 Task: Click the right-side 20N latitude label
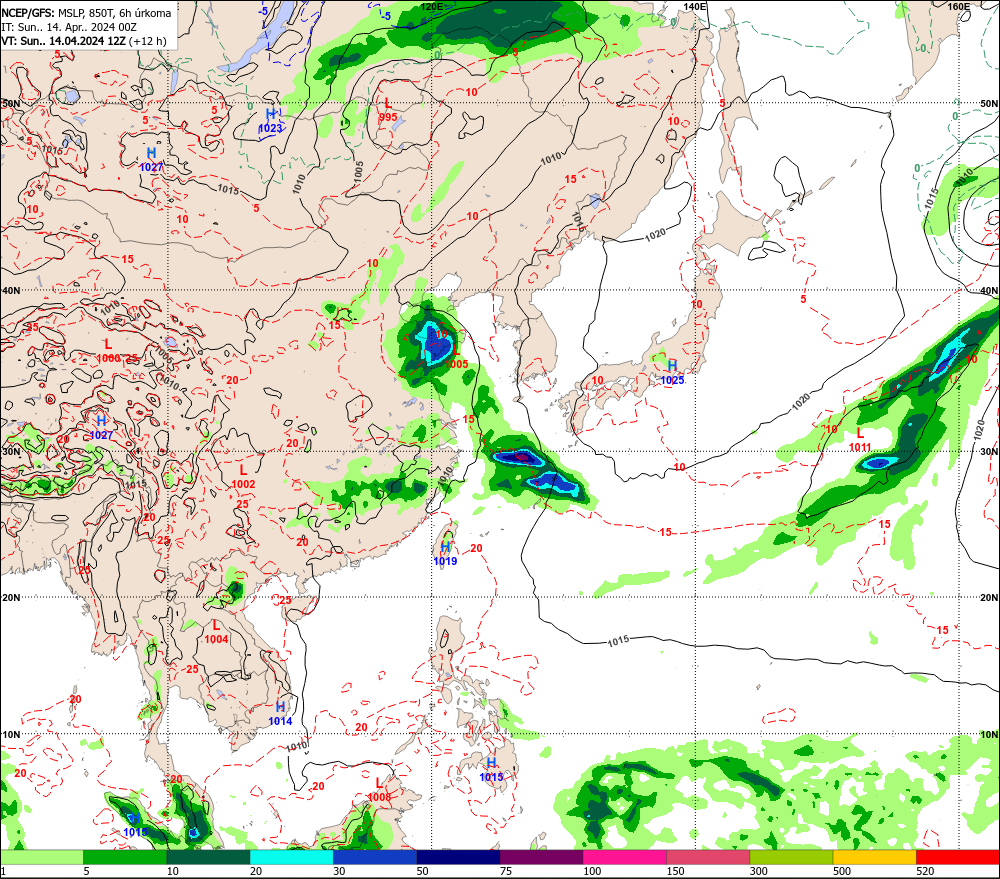click(989, 598)
